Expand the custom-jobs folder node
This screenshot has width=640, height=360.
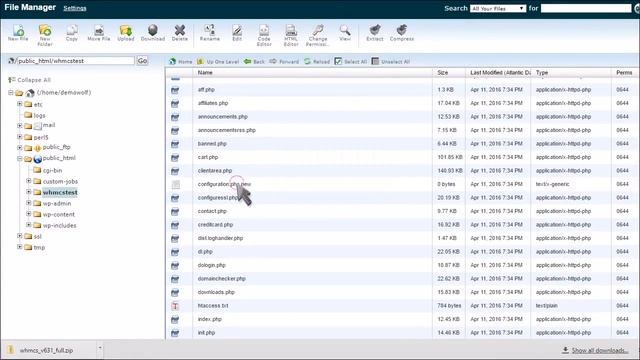pos(29,180)
